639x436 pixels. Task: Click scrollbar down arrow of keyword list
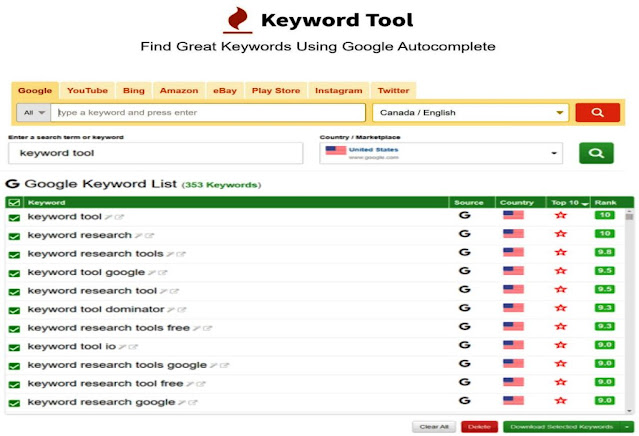tap(630, 411)
